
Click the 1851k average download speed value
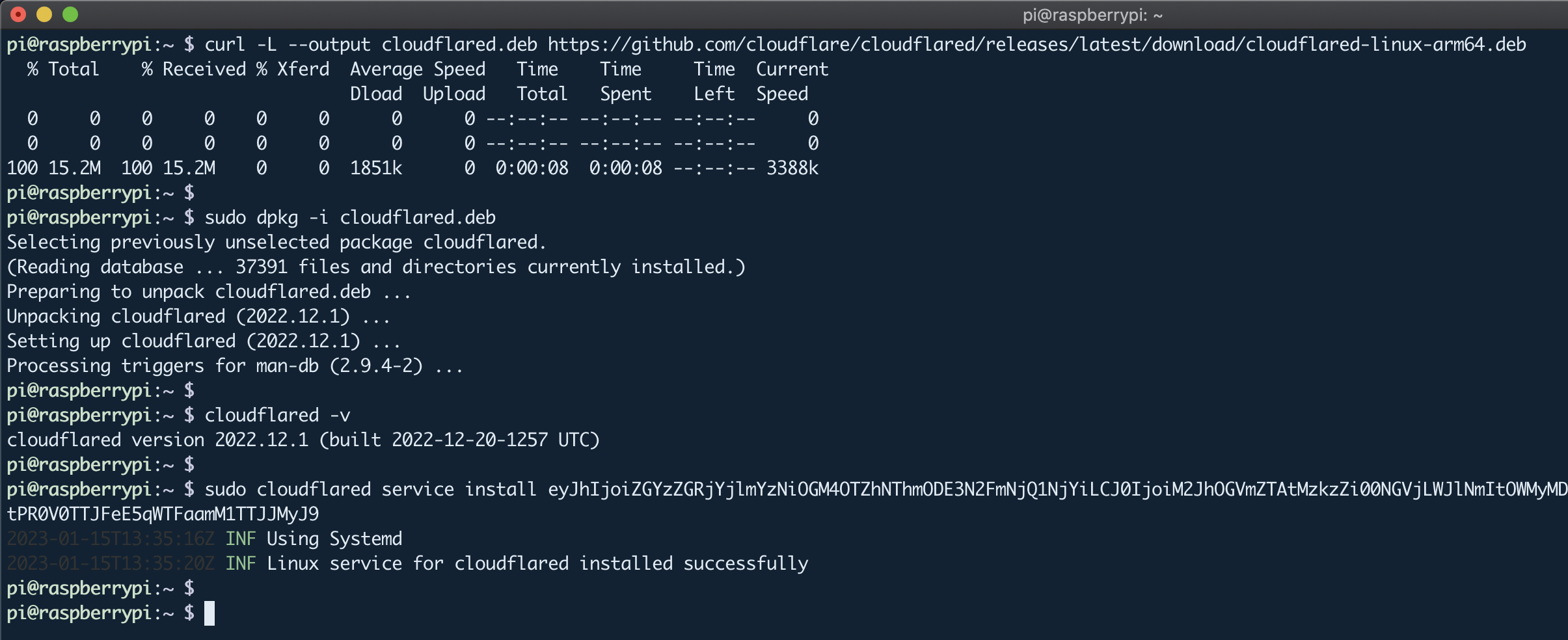pos(376,168)
